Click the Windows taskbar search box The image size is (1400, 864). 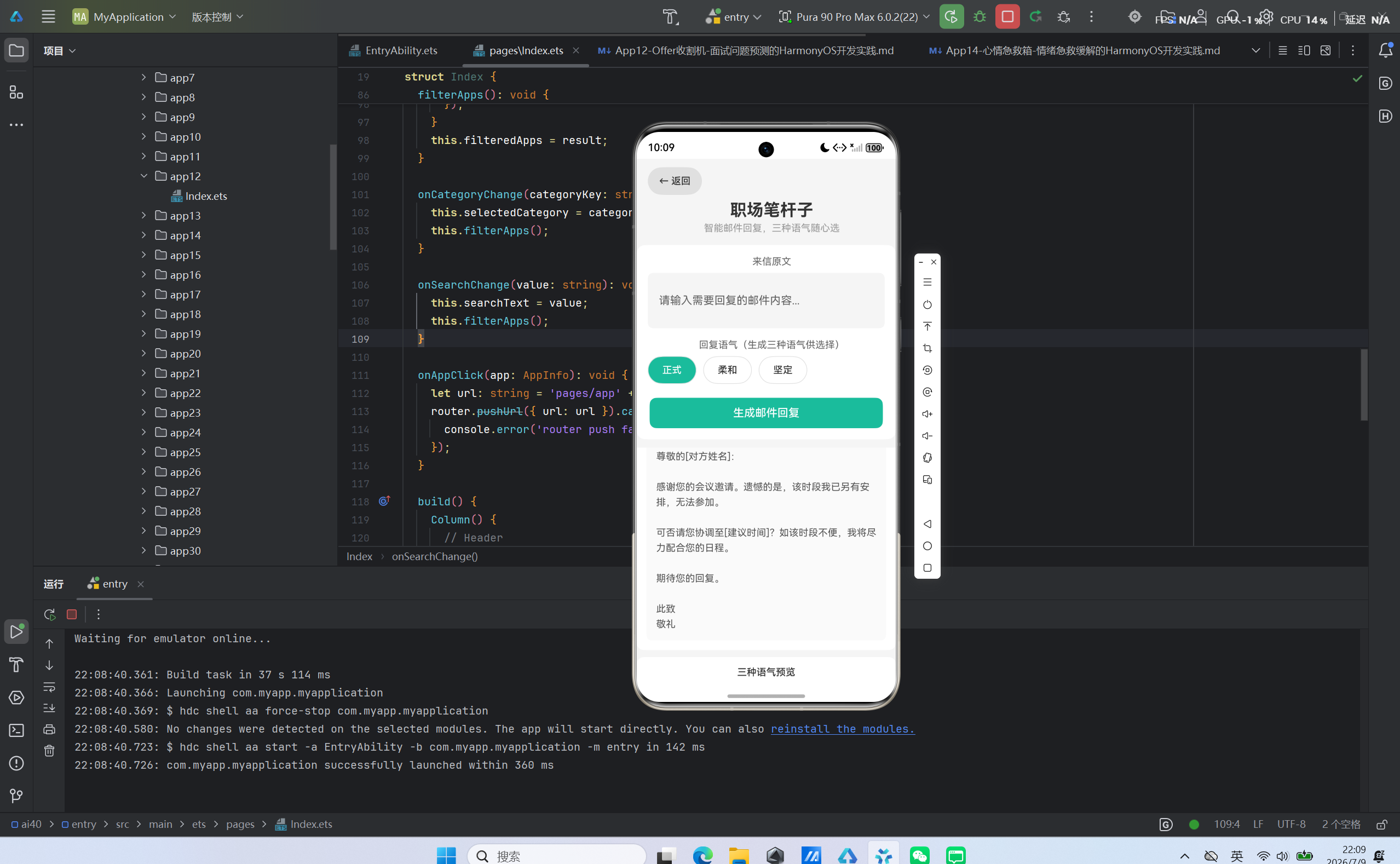coord(557,855)
